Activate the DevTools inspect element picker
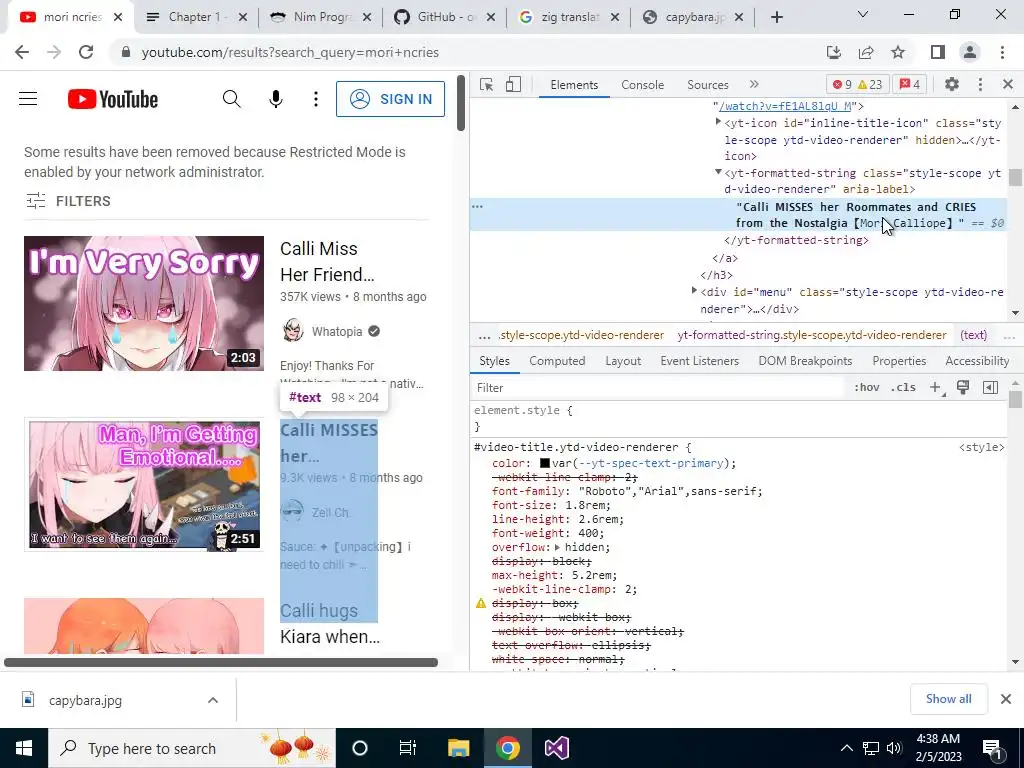1024x768 pixels. (x=487, y=85)
